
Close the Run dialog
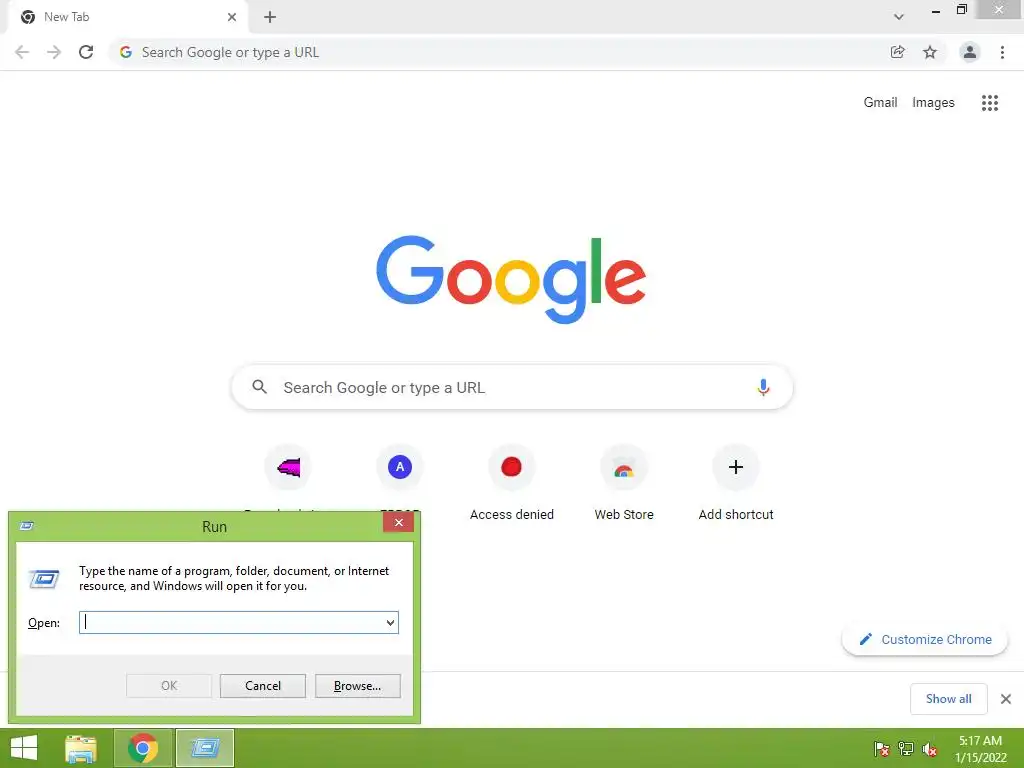point(398,522)
